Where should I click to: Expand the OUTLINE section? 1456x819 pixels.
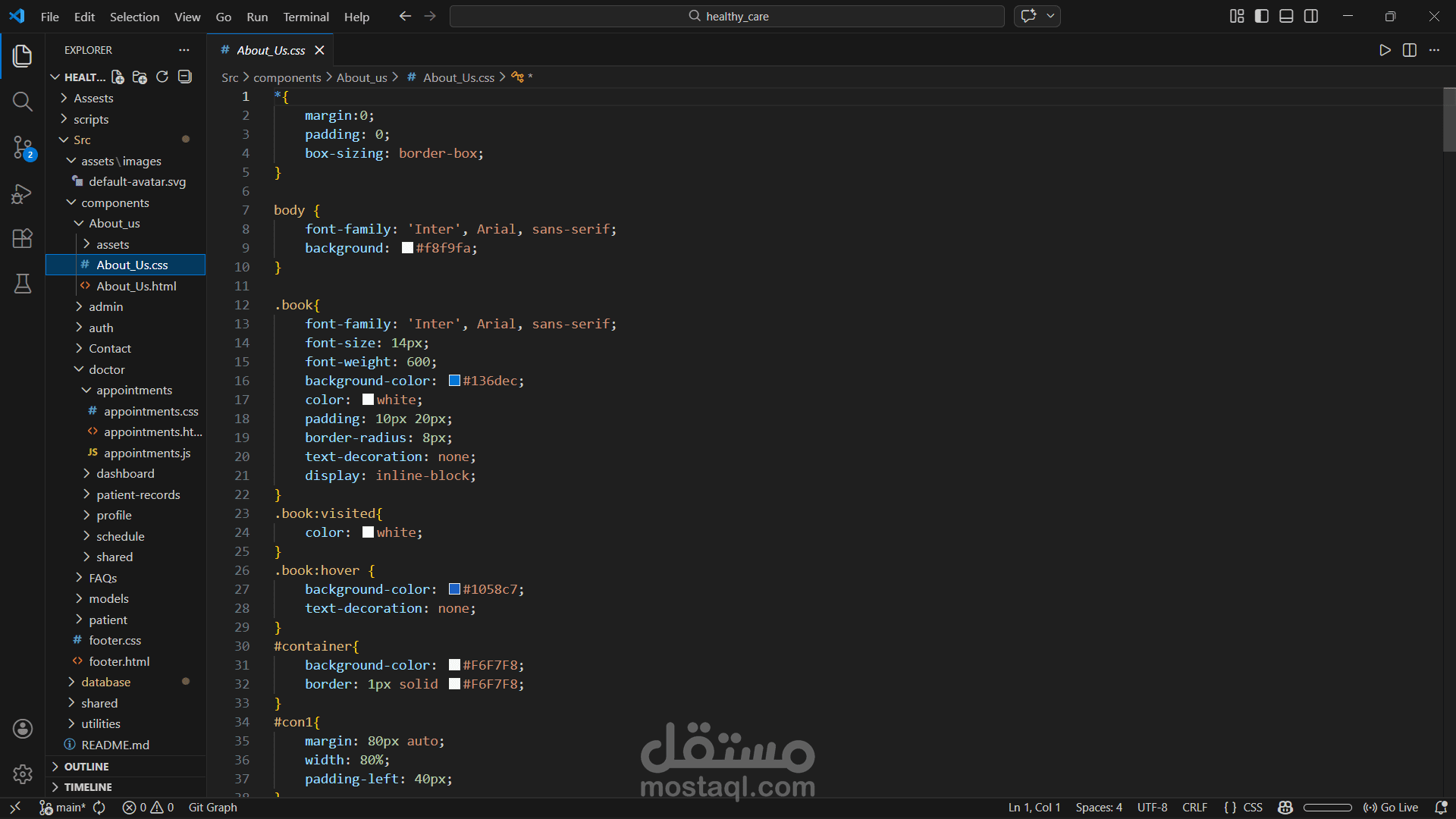pos(86,767)
